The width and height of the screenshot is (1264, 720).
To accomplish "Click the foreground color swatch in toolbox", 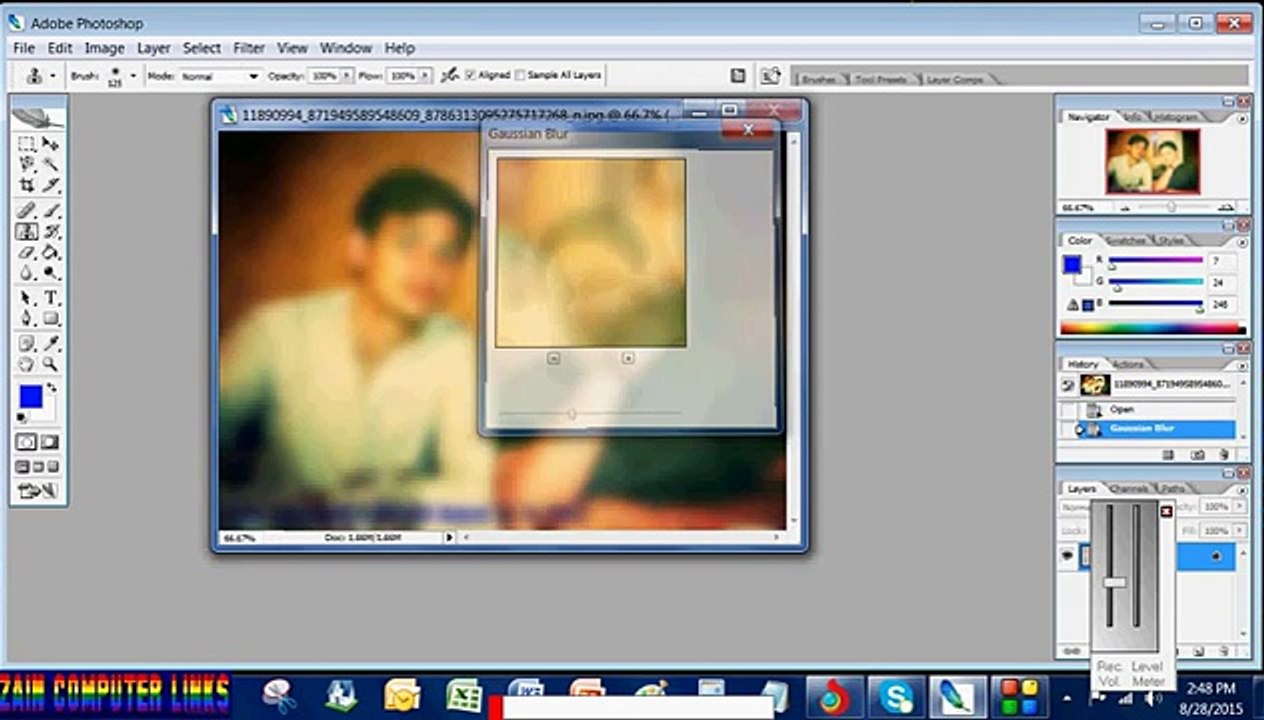I will [x=30, y=396].
